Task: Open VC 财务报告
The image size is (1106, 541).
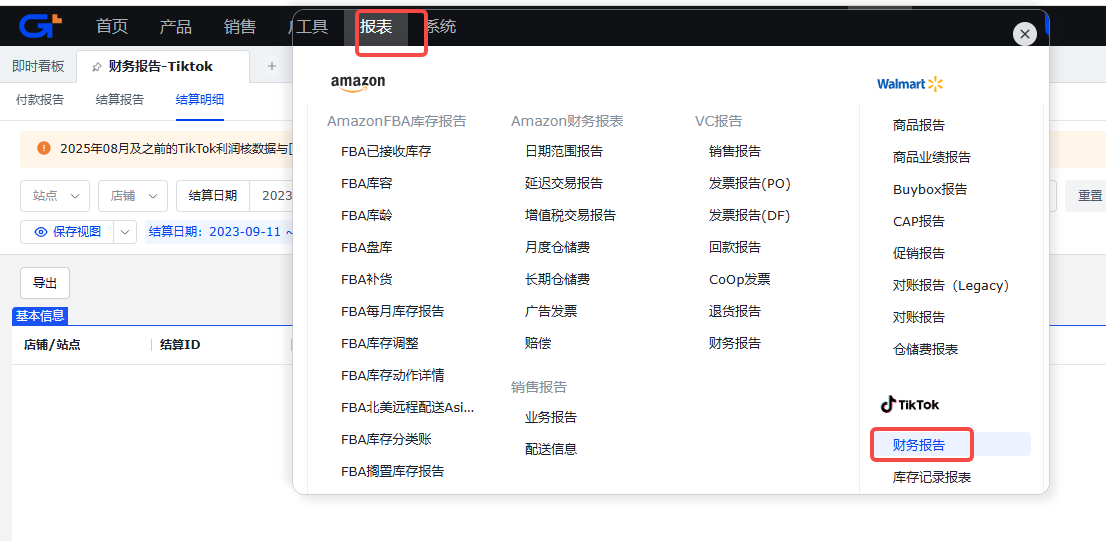Action: click(x=735, y=344)
